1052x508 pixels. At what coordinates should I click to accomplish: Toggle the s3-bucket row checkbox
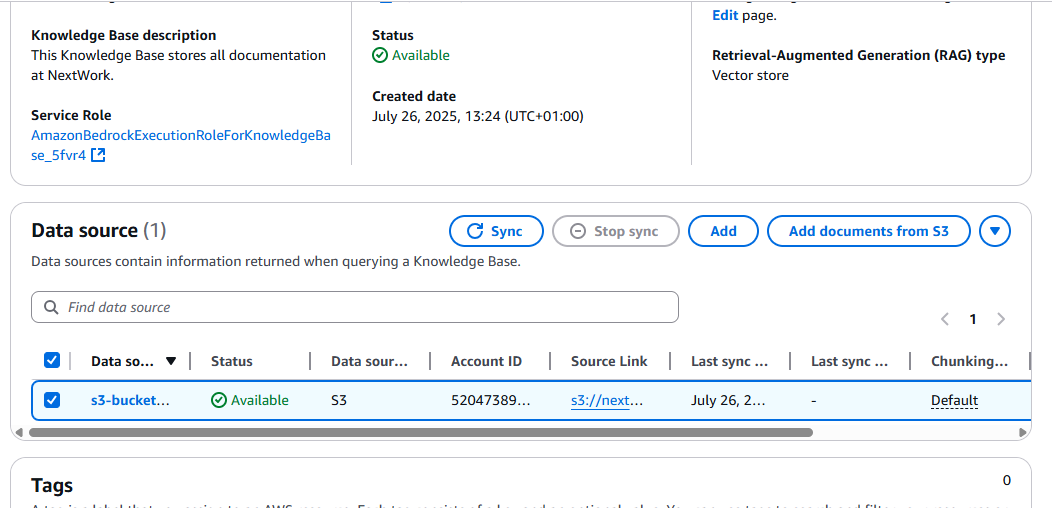(52, 401)
